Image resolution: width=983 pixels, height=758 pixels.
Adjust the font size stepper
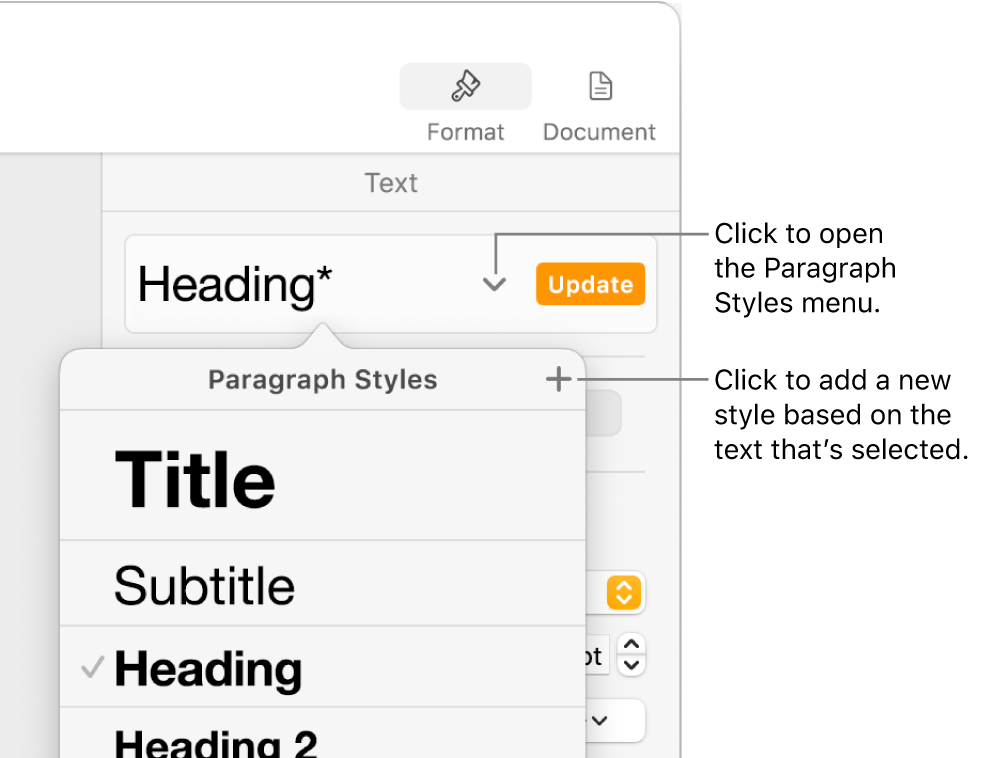(x=631, y=655)
